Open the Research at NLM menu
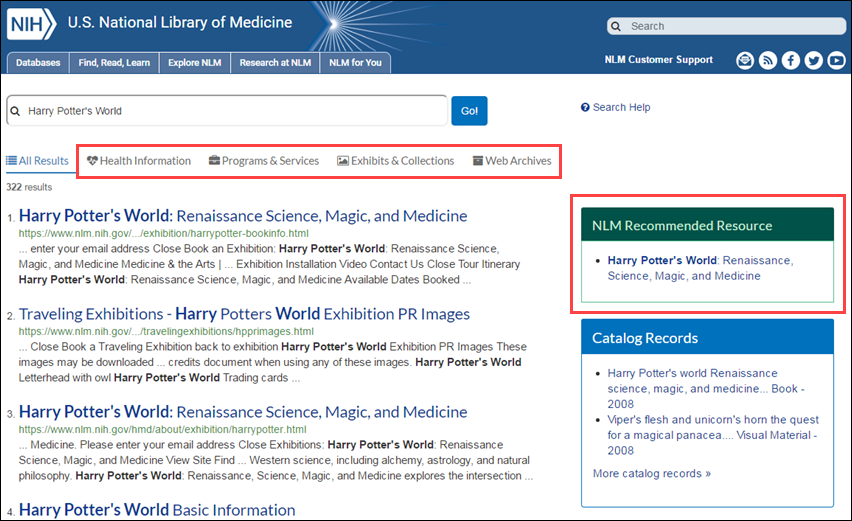 pos(275,63)
